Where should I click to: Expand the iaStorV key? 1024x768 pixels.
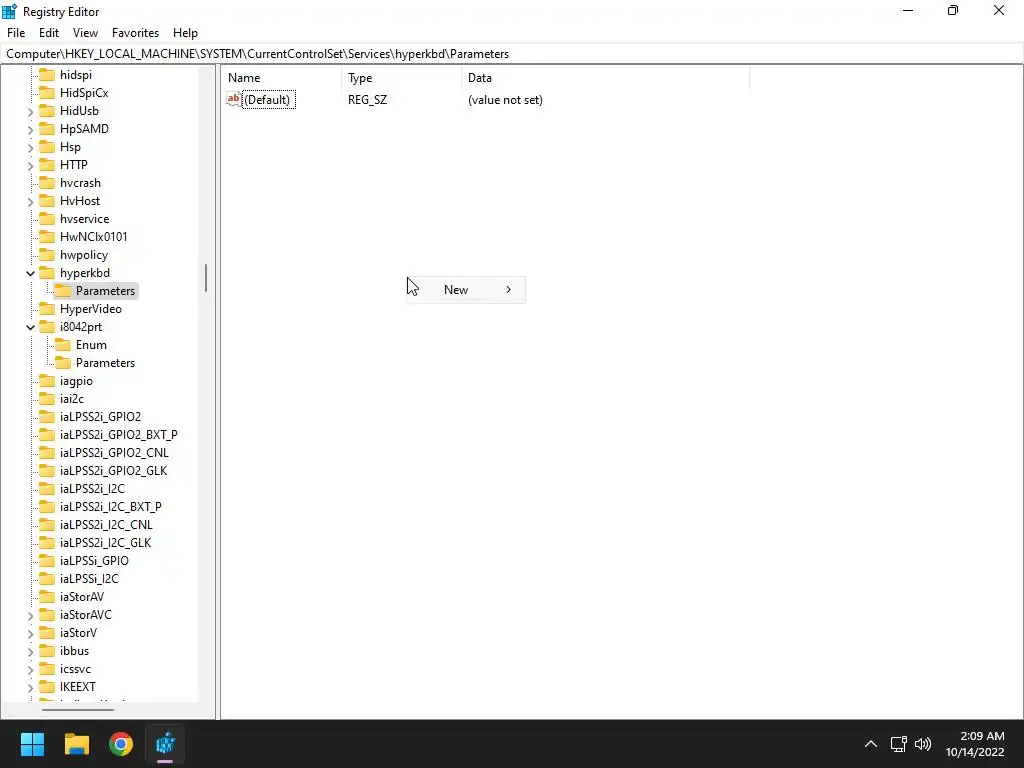(30, 633)
